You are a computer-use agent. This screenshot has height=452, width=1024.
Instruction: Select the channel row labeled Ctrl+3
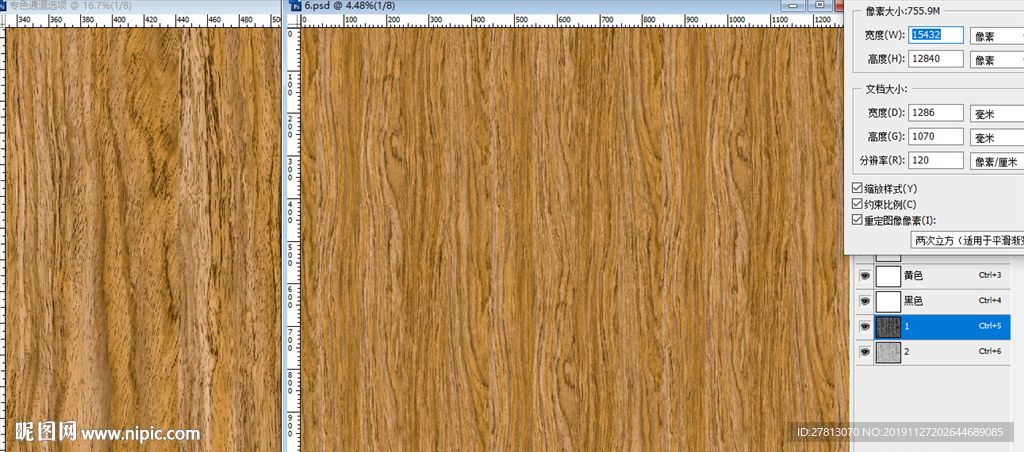(x=933, y=276)
